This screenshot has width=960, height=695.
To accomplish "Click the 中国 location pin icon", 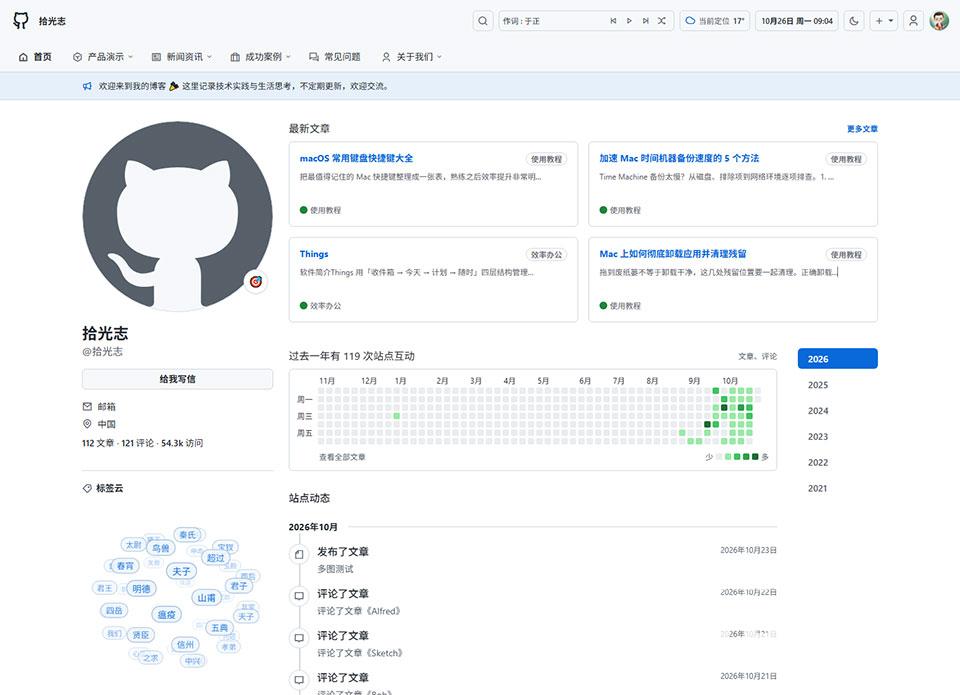I will (87, 424).
